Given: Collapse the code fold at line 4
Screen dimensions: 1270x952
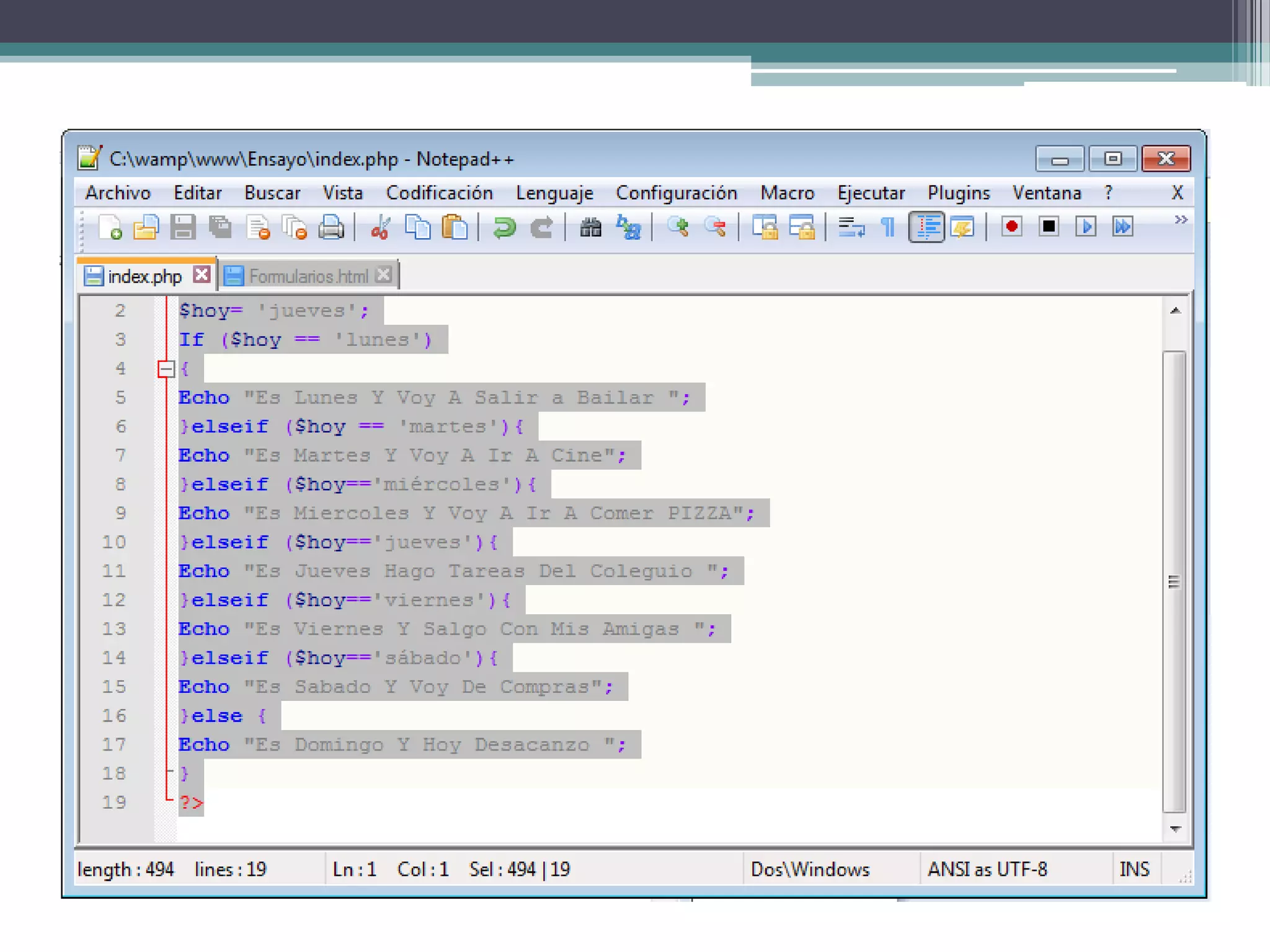Looking at the screenshot, I should tap(166, 369).
